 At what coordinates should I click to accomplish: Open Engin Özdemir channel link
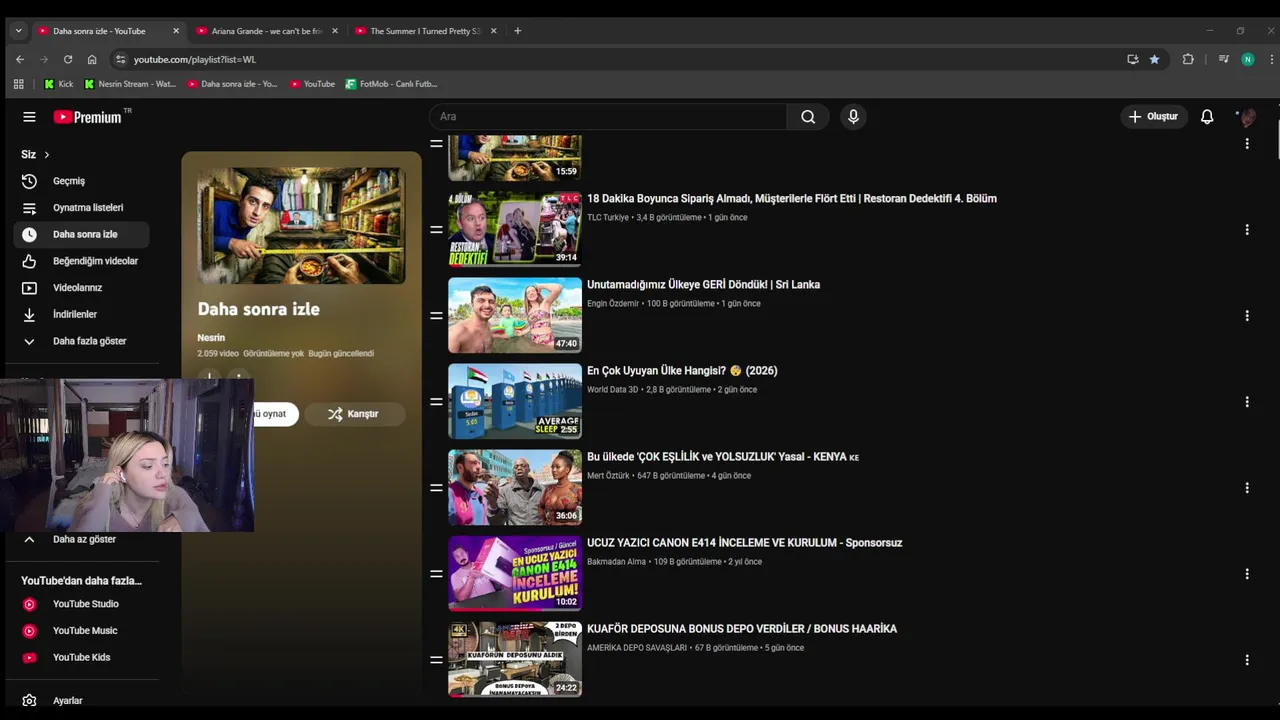coord(613,303)
